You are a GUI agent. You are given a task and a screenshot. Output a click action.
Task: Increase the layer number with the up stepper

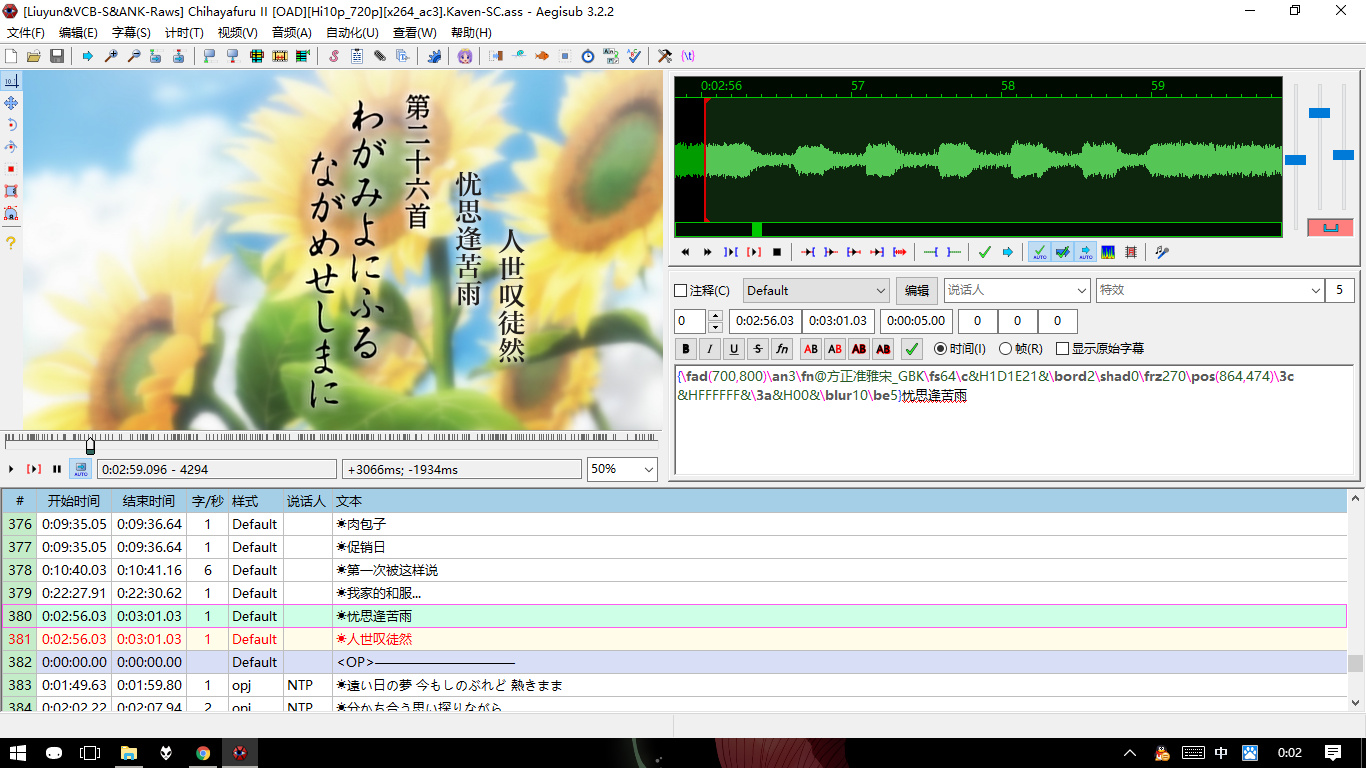[715, 316]
